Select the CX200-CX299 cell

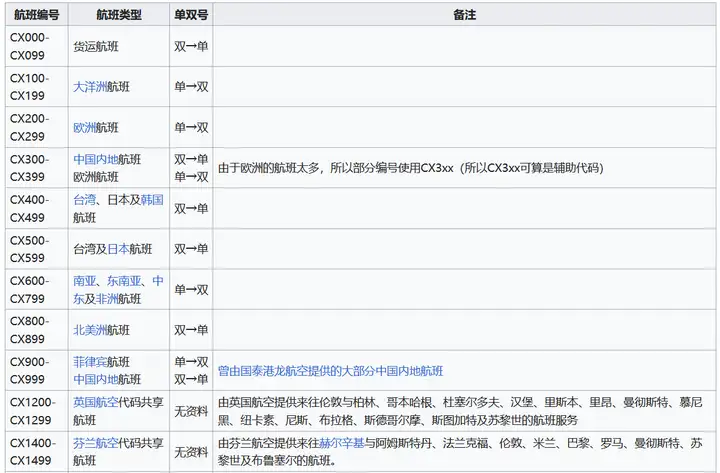[x=37, y=127]
